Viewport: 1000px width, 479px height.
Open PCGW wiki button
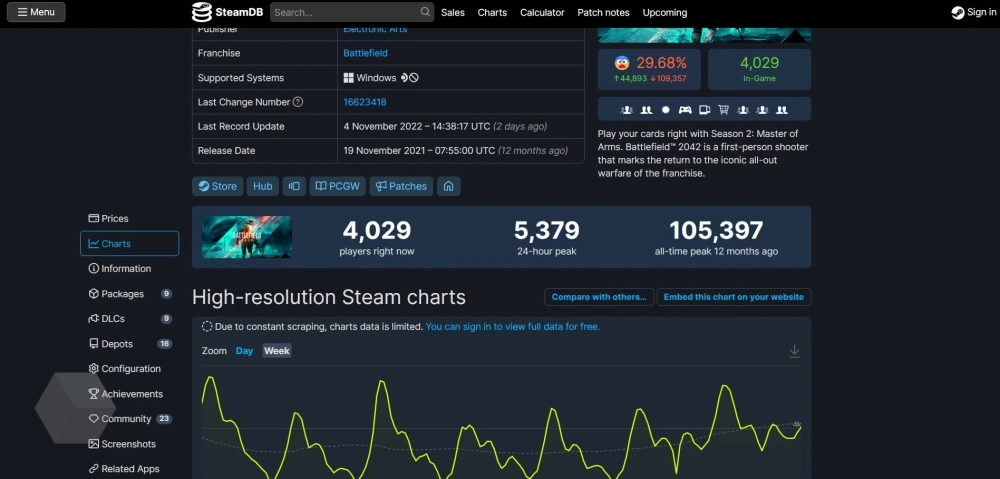337,186
